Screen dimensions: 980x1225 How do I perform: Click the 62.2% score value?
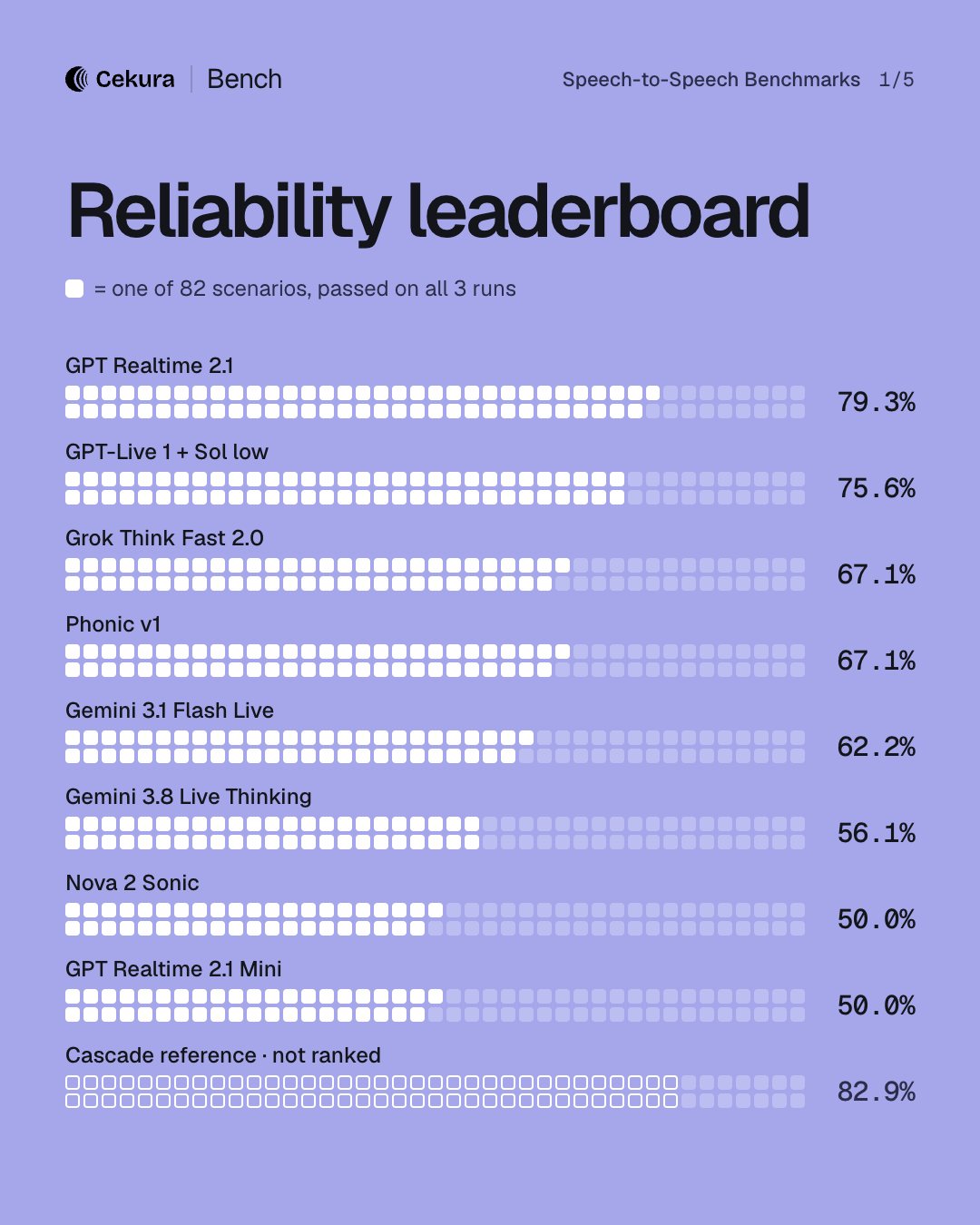876,747
